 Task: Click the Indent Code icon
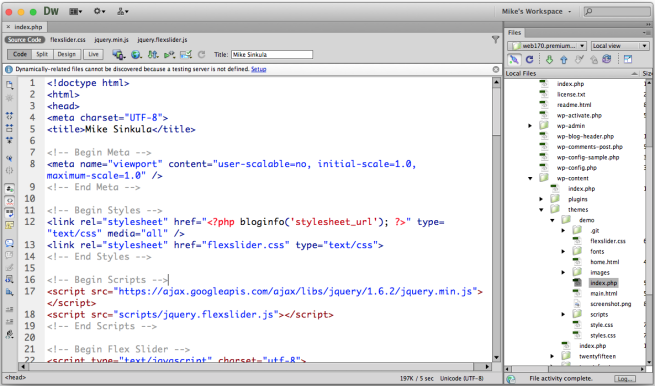pos(9,310)
